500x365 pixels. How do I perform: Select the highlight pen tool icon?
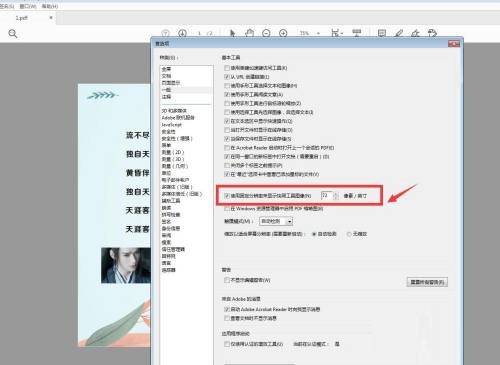pyautogui.click(x=399, y=33)
